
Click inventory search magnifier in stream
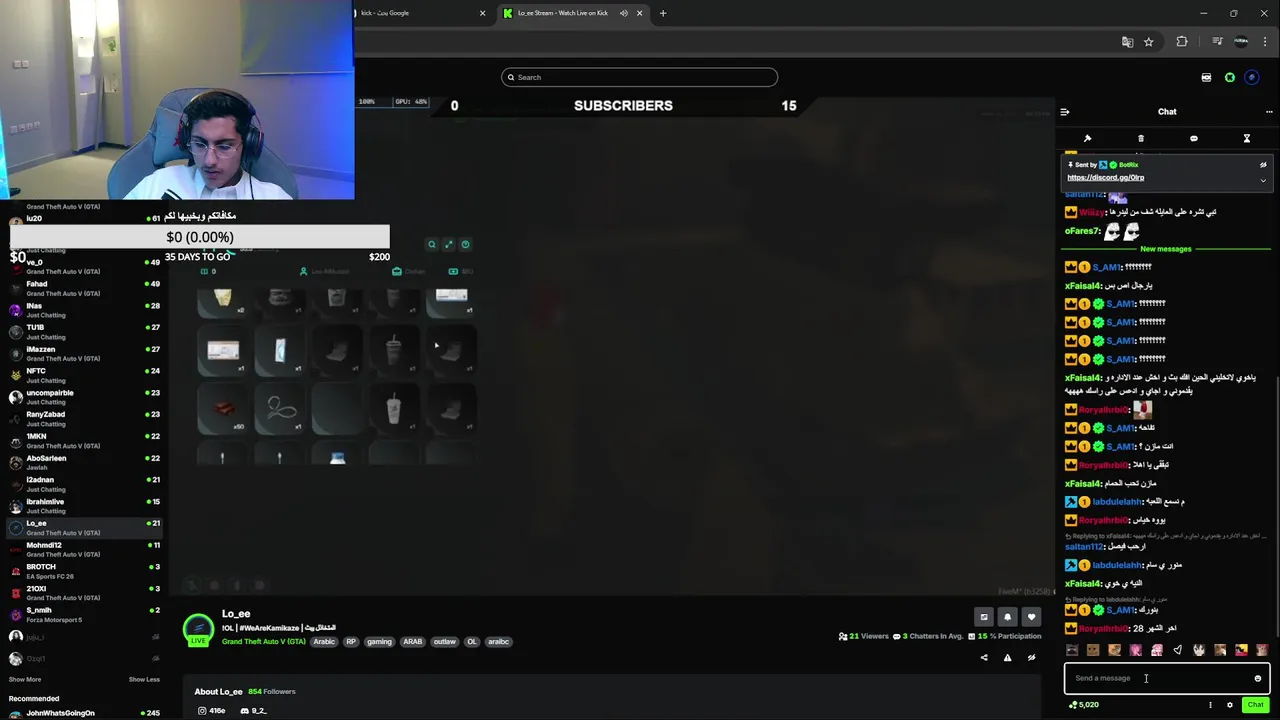[432, 244]
